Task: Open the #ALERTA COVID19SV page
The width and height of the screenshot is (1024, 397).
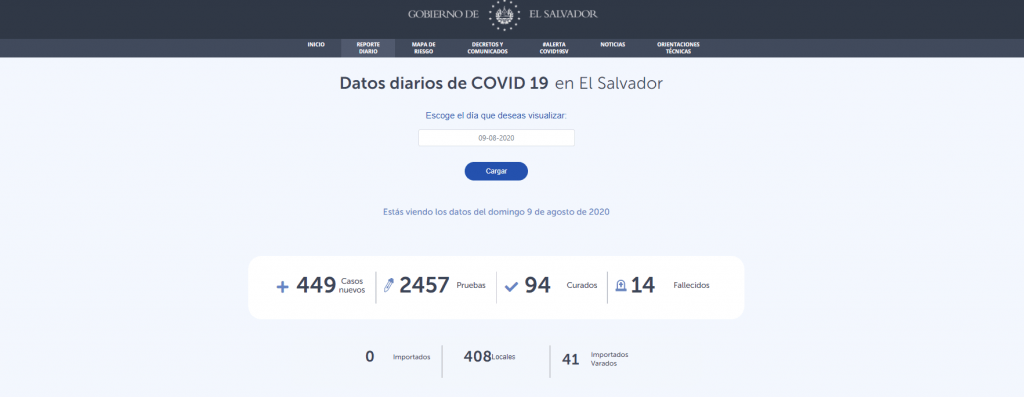Action: [x=554, y=48]
